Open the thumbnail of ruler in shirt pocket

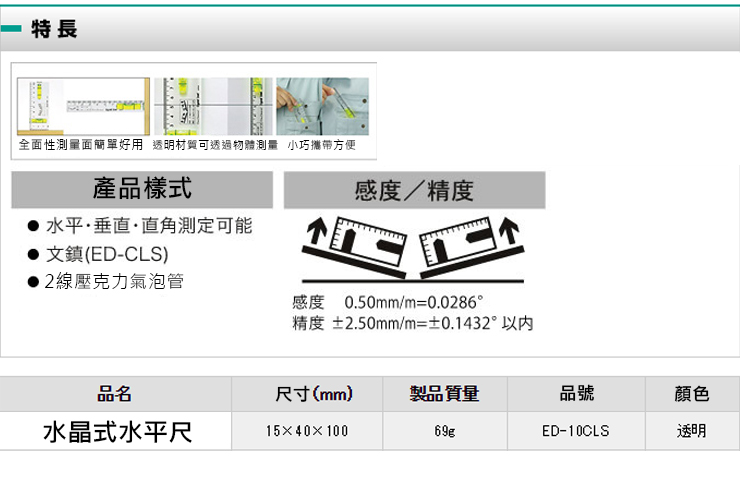click(x=323, y=106)
